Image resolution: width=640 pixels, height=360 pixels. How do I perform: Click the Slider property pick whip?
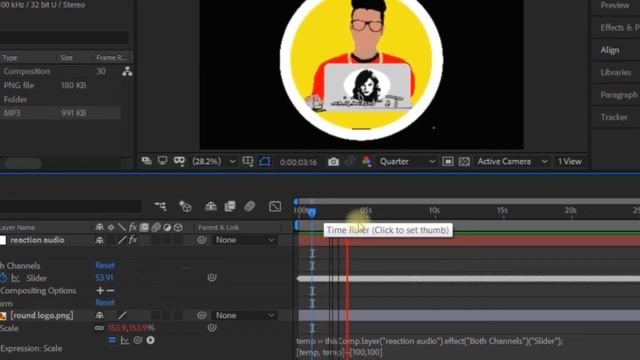pos(211,278)
